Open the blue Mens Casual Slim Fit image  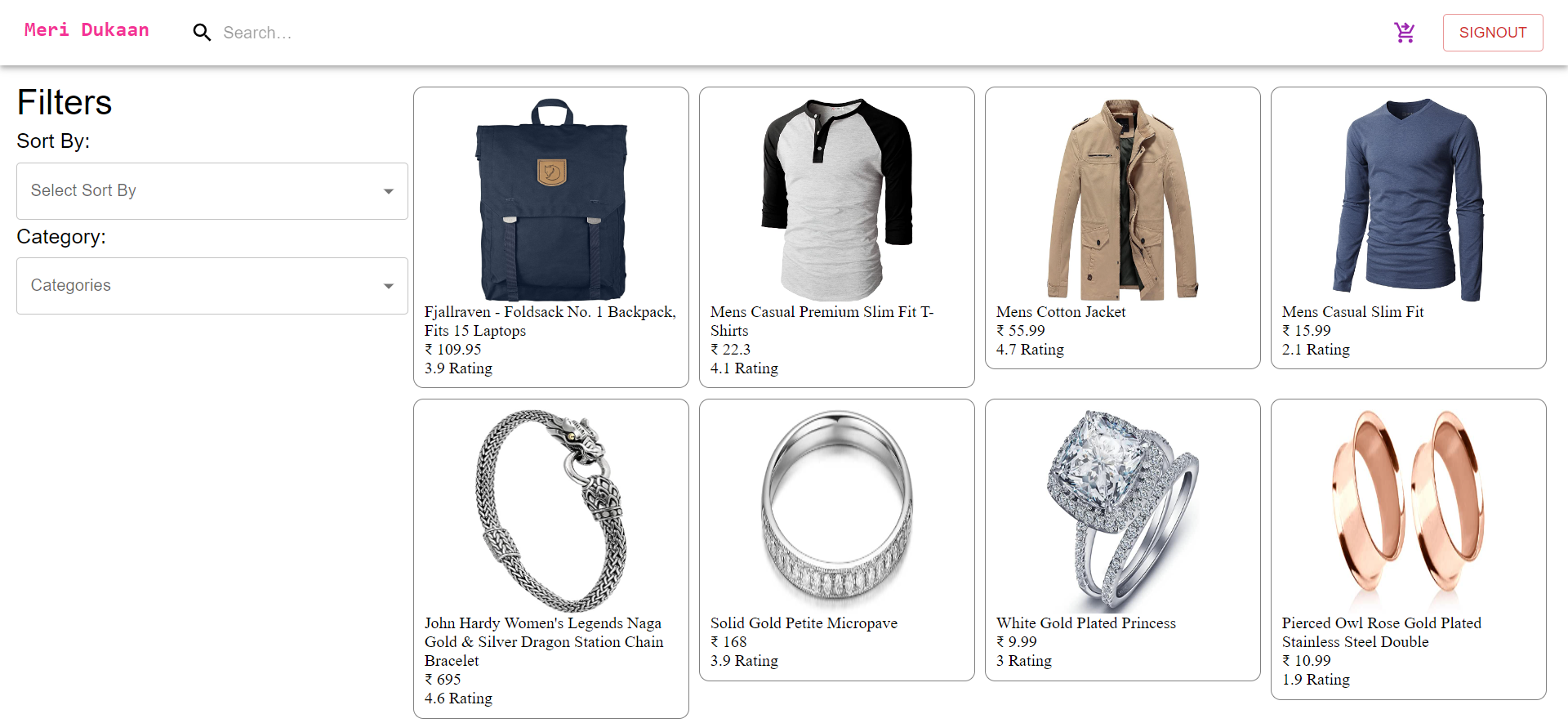(x=1409, y=200)
